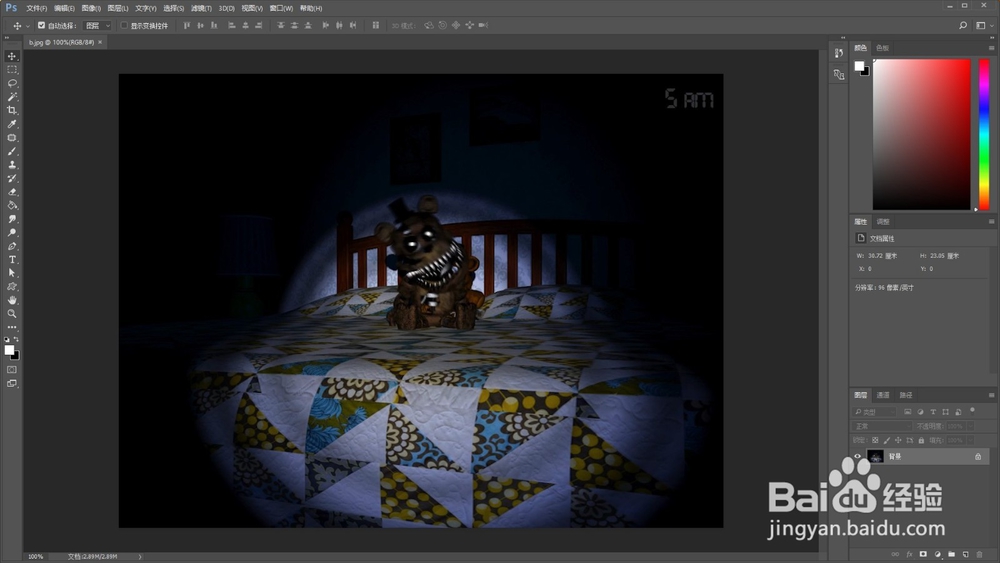Click the search icon in options bar

963,26
